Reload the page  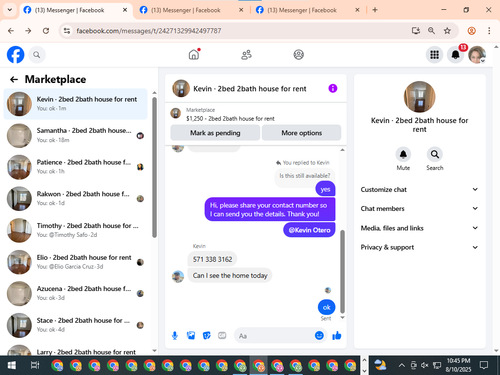pyautogui.click(x=46, y=31)
